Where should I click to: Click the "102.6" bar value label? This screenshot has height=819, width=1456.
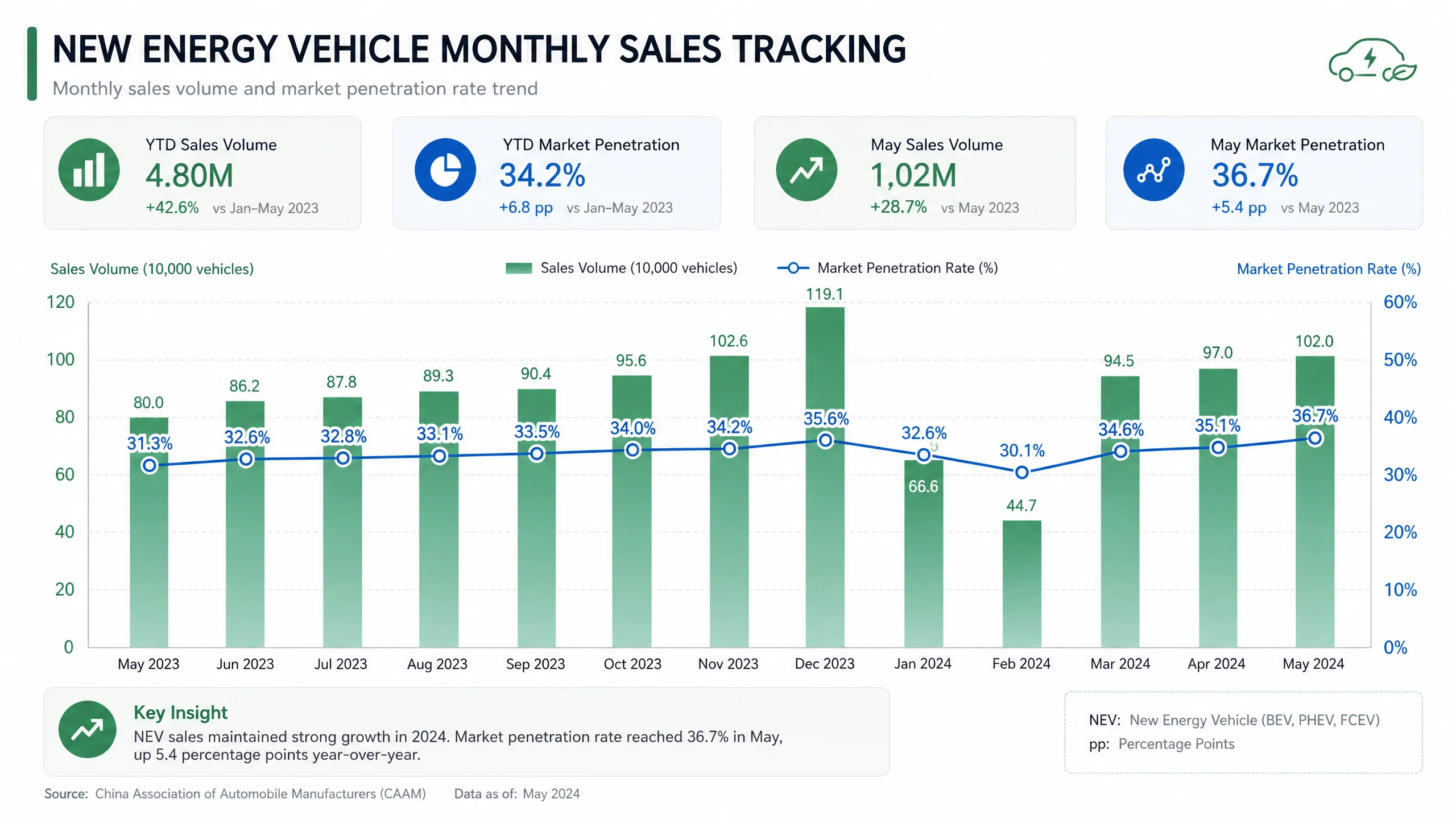tap(729, 341)
